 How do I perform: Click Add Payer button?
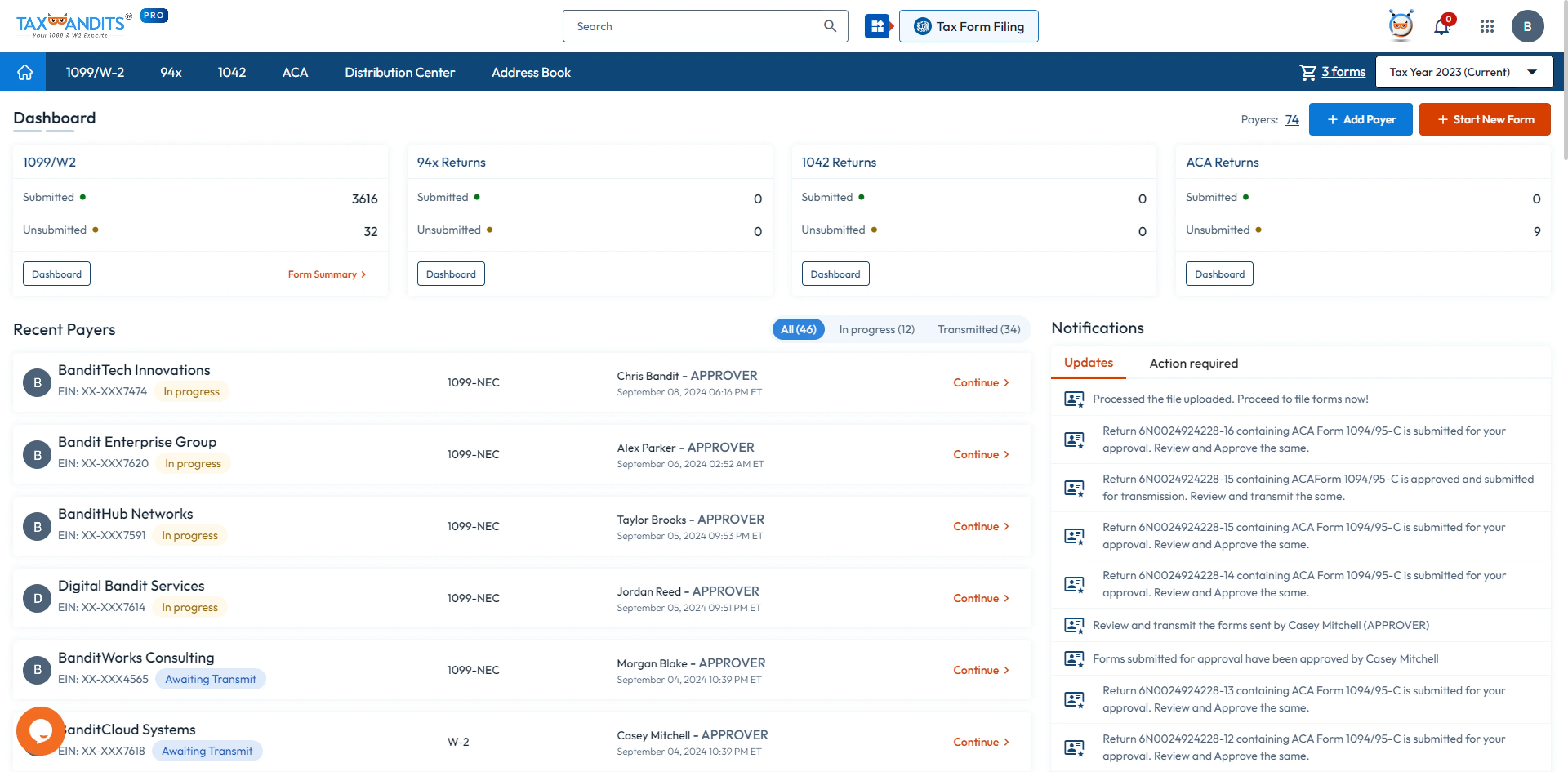[1361, 119]
